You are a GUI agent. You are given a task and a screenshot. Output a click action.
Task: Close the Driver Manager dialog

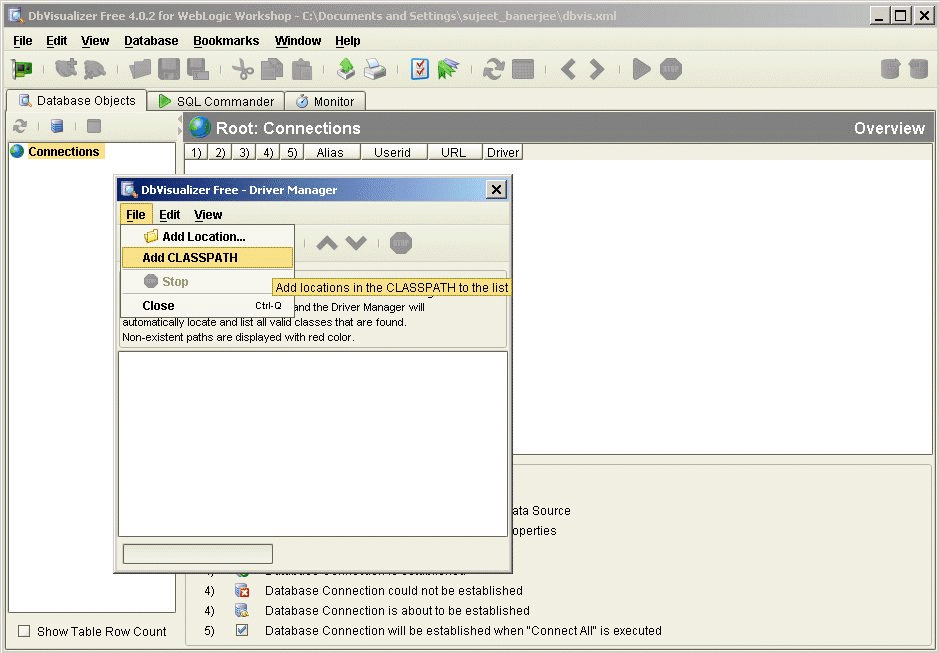click(x=496, y=189)
